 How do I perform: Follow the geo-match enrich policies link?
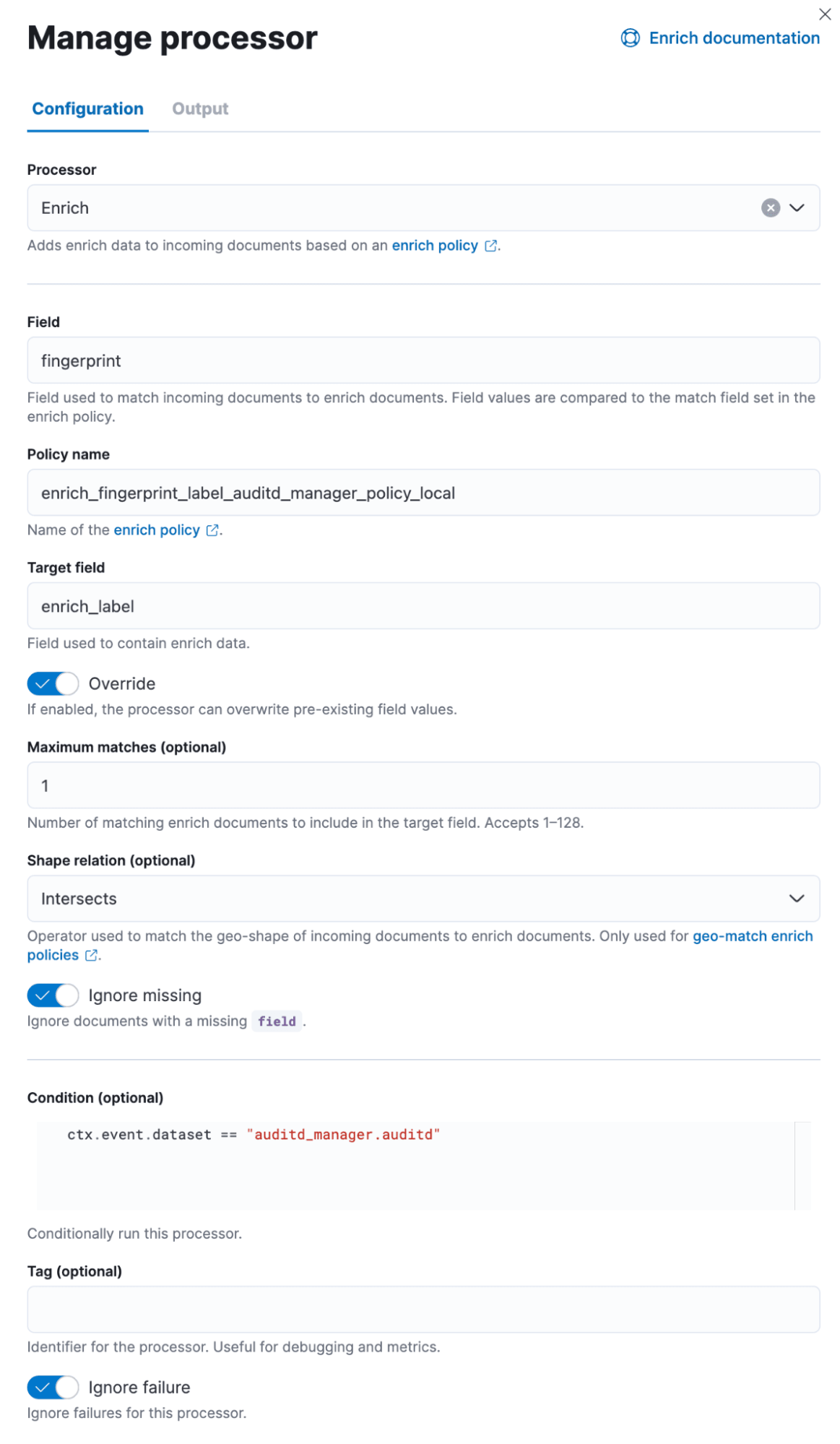(x=752, y=936)
